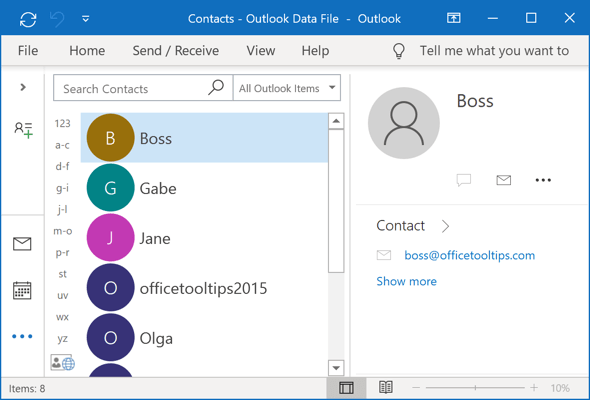Screen dimensions: 590x400
Task: Select the officetooltips2015 contact
Action: (x=204, y=288)
